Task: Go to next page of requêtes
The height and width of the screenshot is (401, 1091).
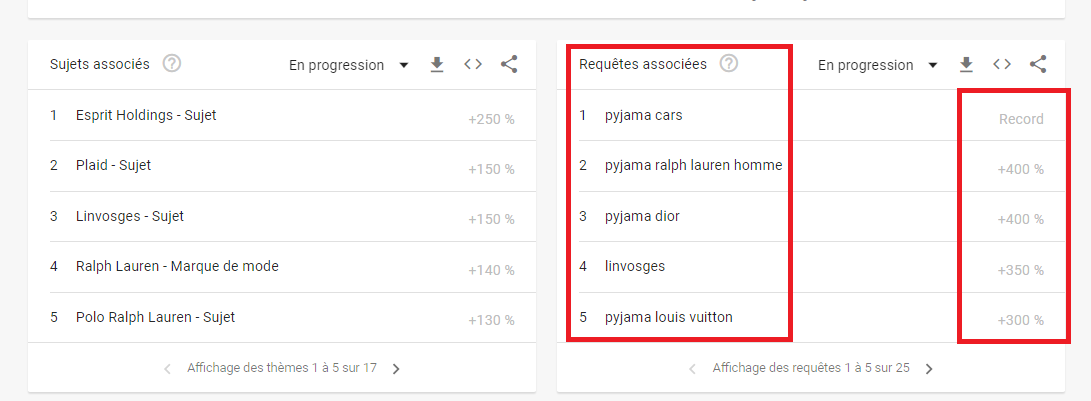Action: [x=929, y=369]
